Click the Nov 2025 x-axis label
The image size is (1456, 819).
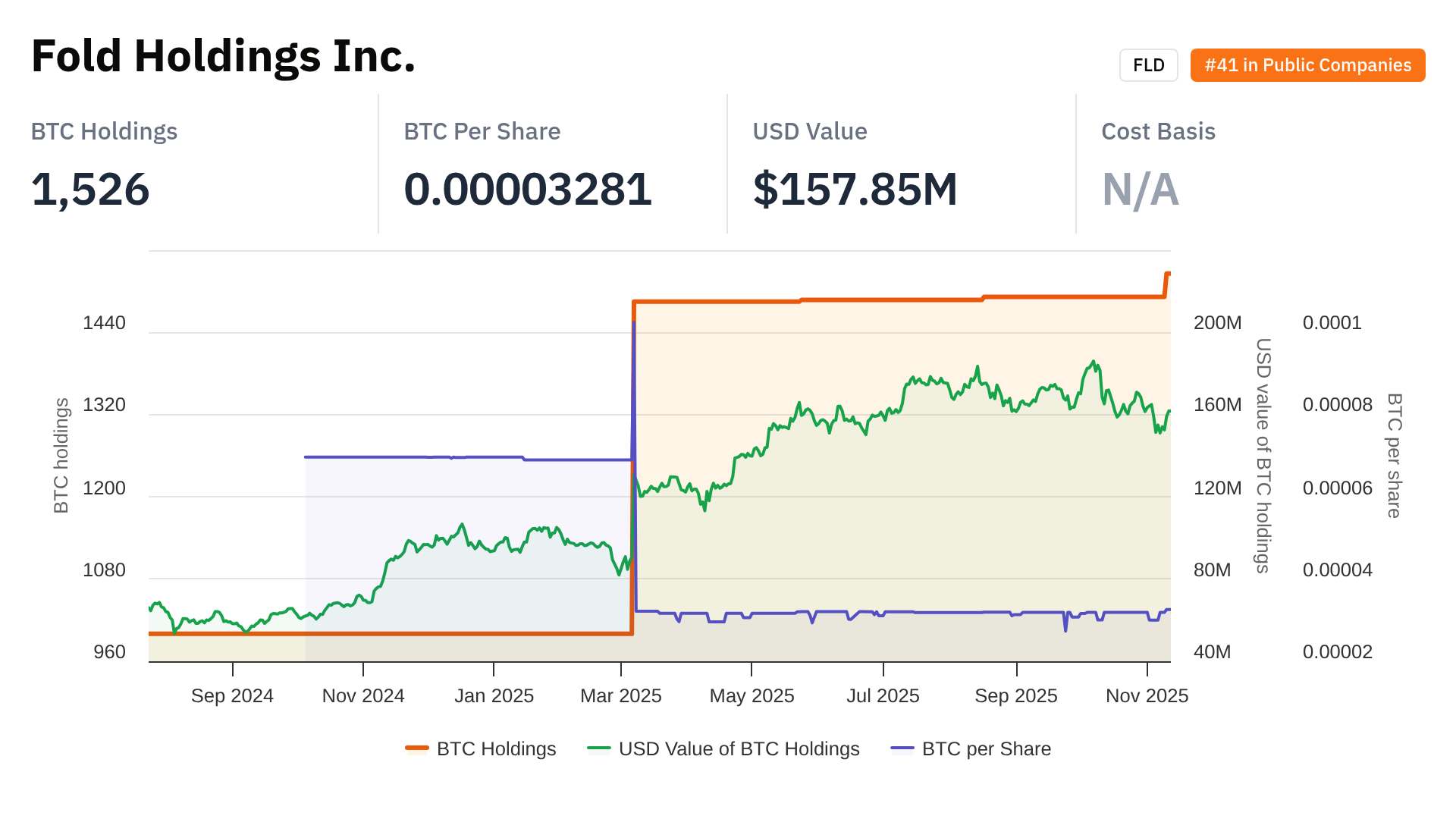(x=1147, y=695)
